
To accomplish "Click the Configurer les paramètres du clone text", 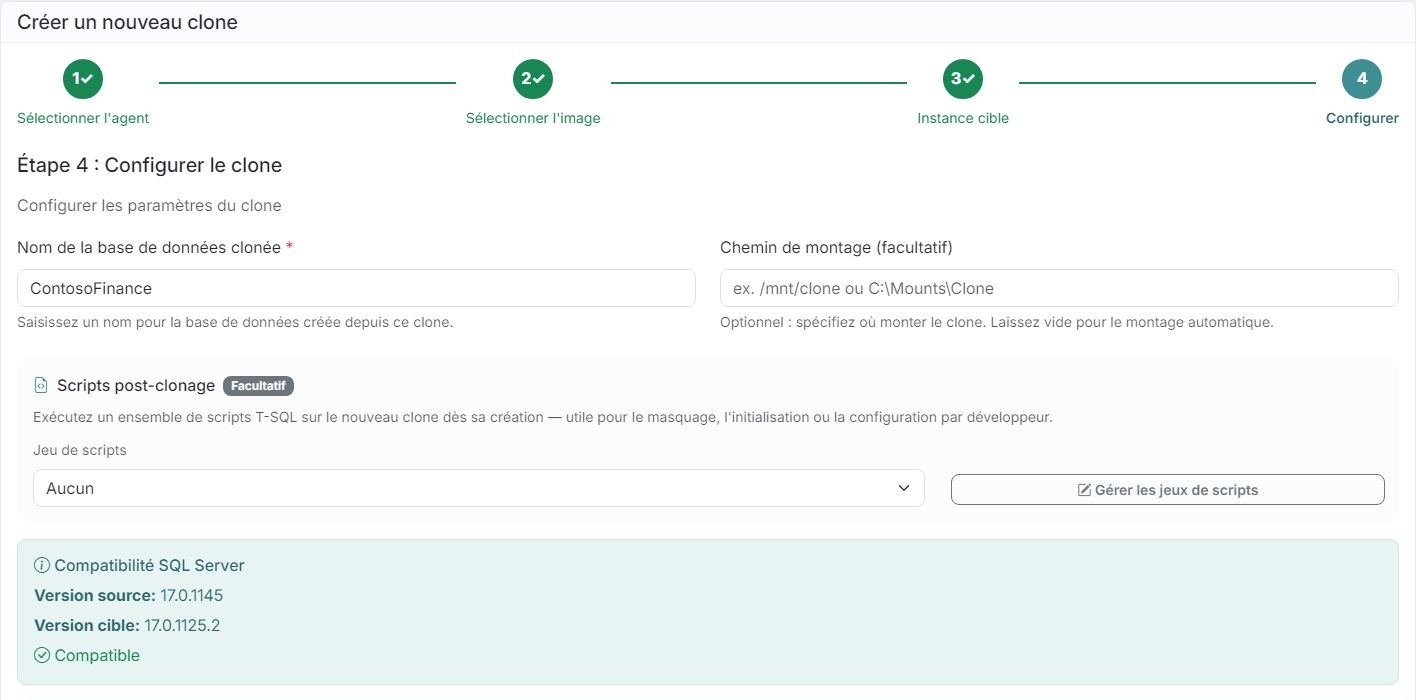I will tap(149, 205).
